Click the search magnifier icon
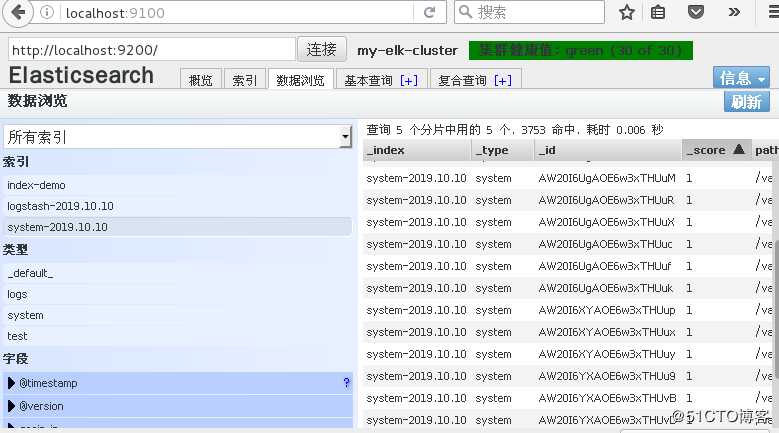The image size is (779, 433). 465,11
